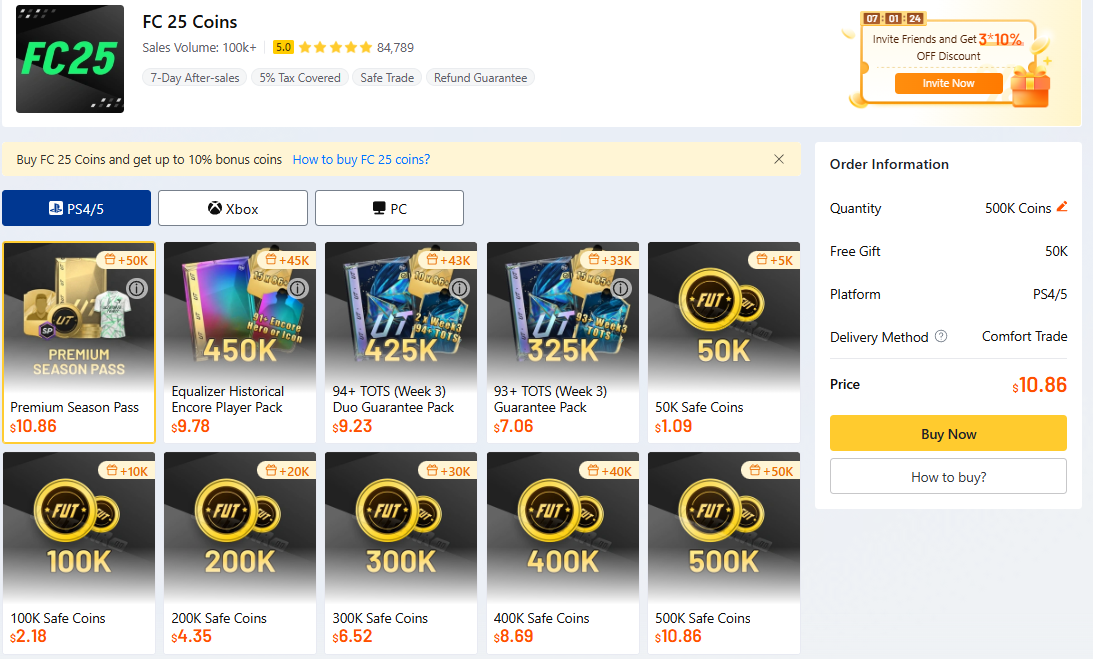Click the $9.23 price text
The height and width of the screenshot is (659, 1093).
352,426
